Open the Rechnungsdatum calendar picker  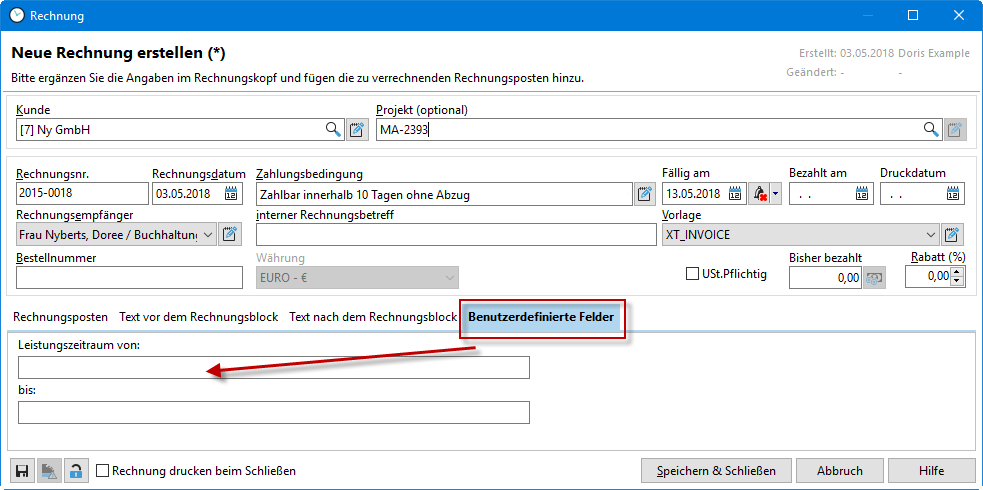pyautogui.click(x=232, y=194)
